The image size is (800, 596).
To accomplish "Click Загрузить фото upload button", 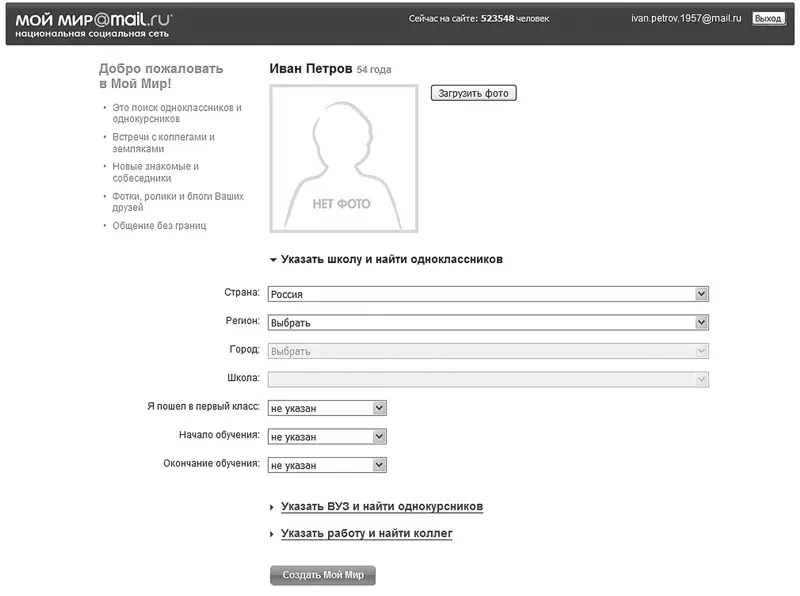I will tap(473, 93).
